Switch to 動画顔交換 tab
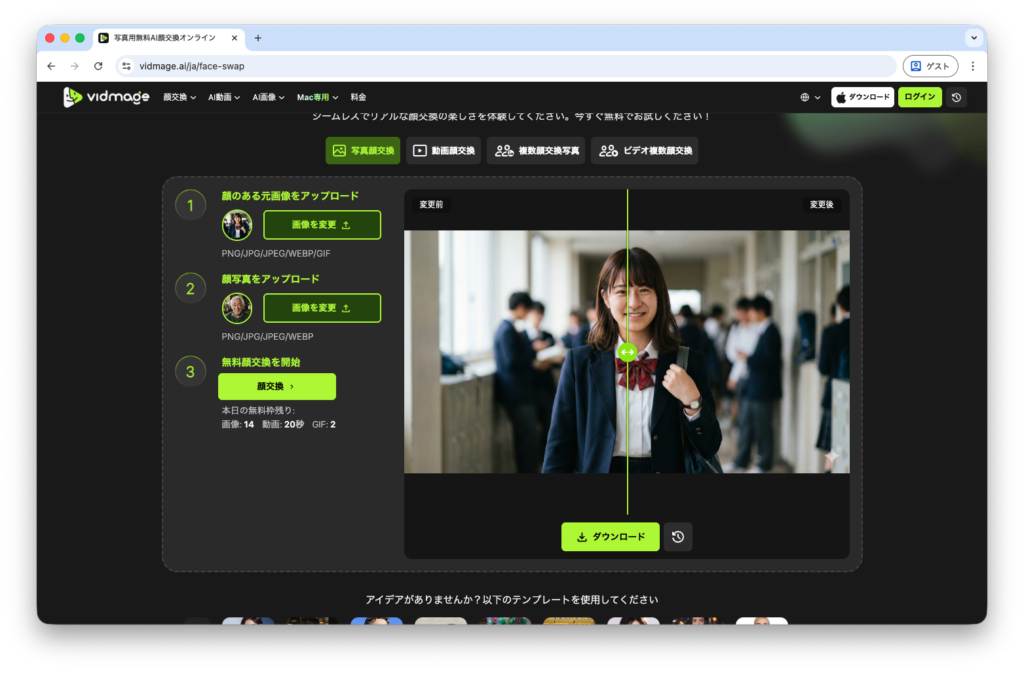This screenshot has height=673, width=1024. pyautogui.click(x=444, y=151)
